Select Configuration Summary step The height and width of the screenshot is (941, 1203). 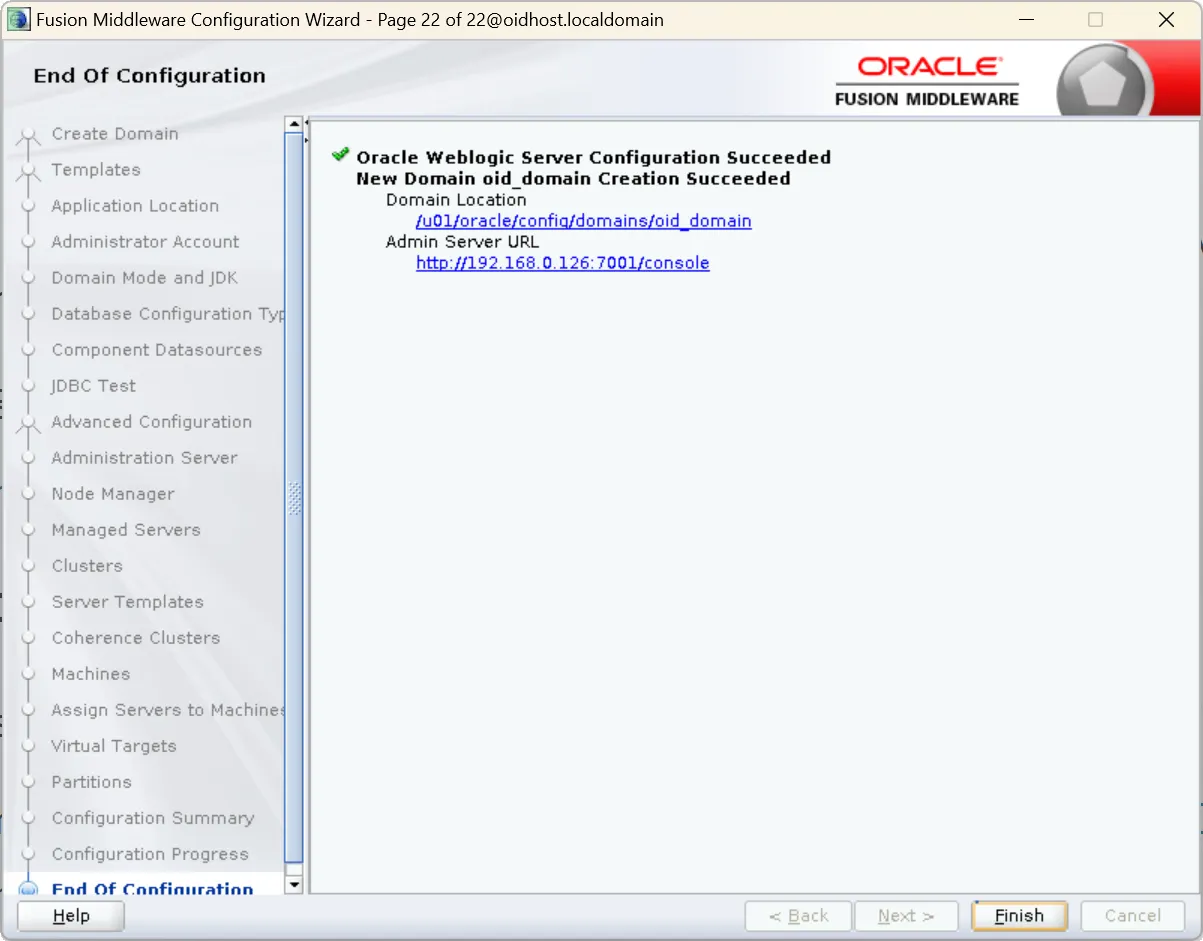(153, 818)
